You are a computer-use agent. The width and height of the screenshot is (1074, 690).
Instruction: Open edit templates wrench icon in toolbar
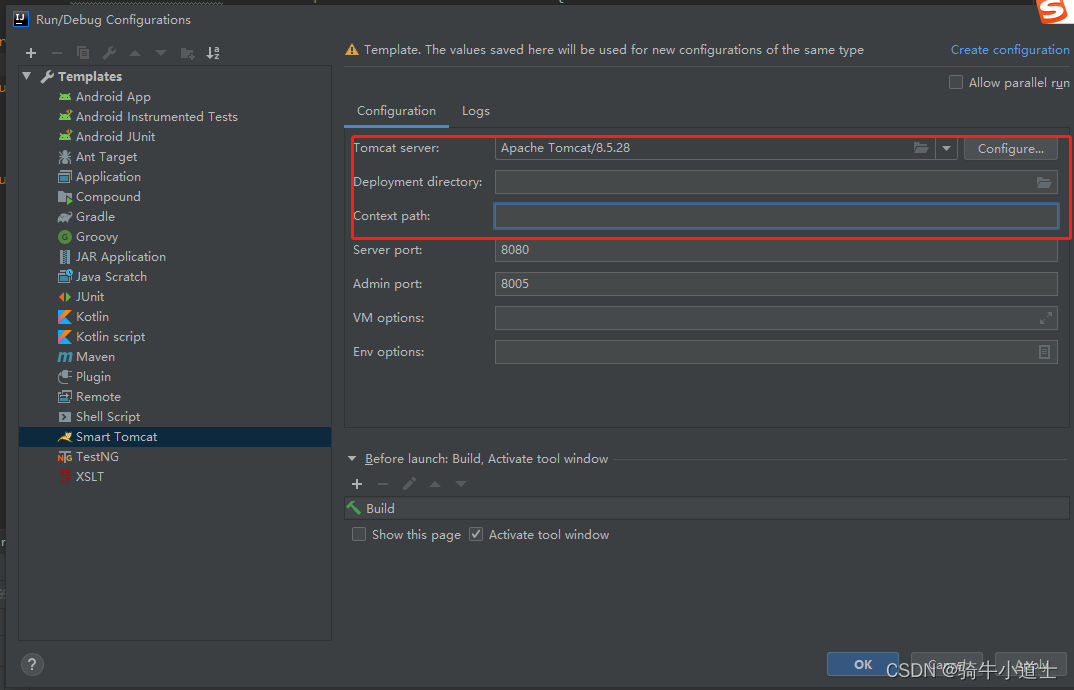click(109, 53)
